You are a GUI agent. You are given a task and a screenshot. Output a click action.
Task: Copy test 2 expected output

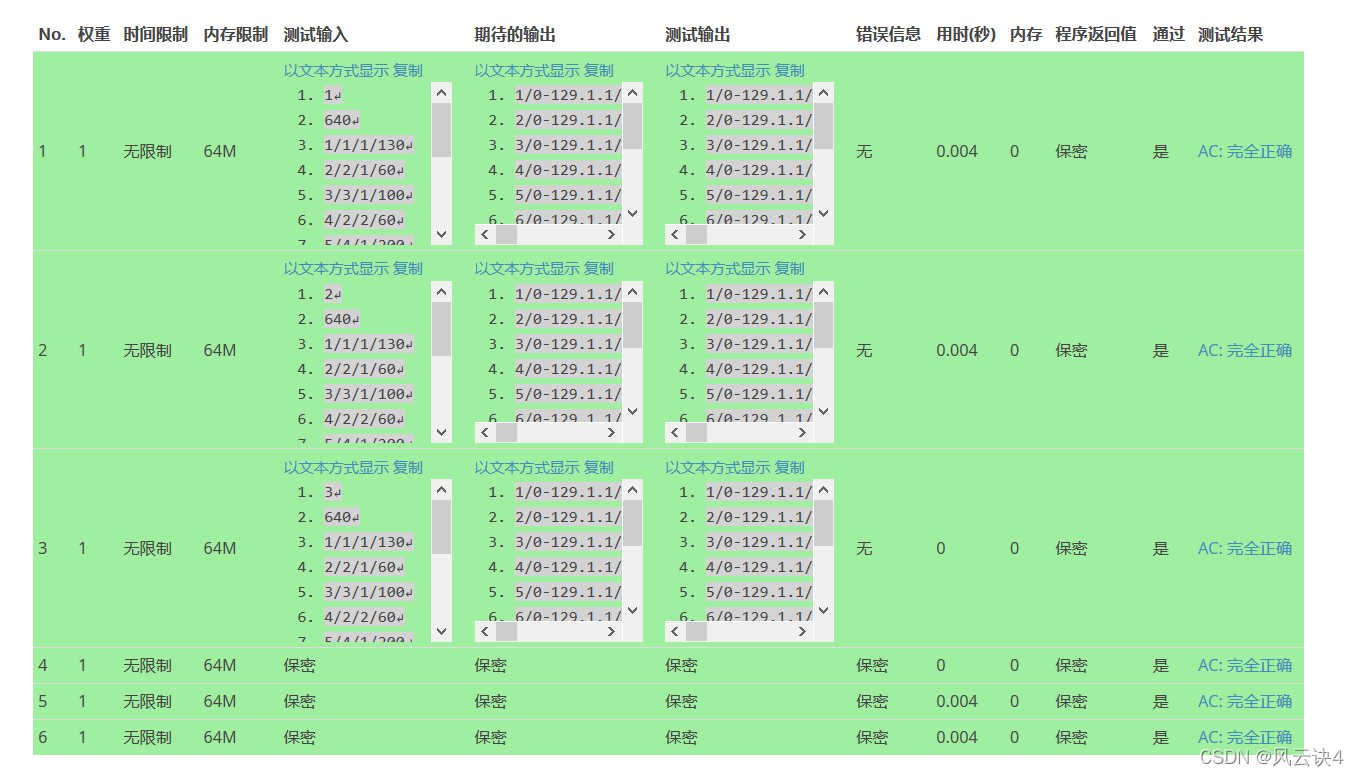pyautogui.click(x=599, y=268)
